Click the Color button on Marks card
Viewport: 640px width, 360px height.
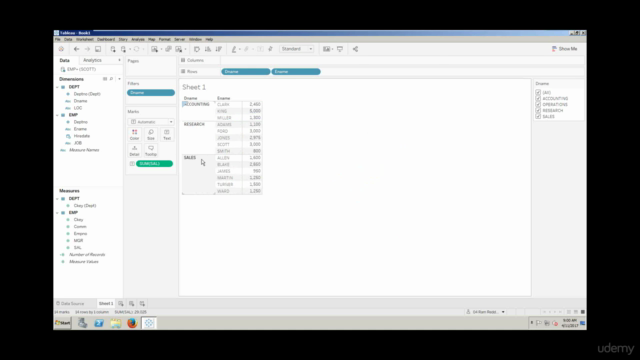click(134, 134)
